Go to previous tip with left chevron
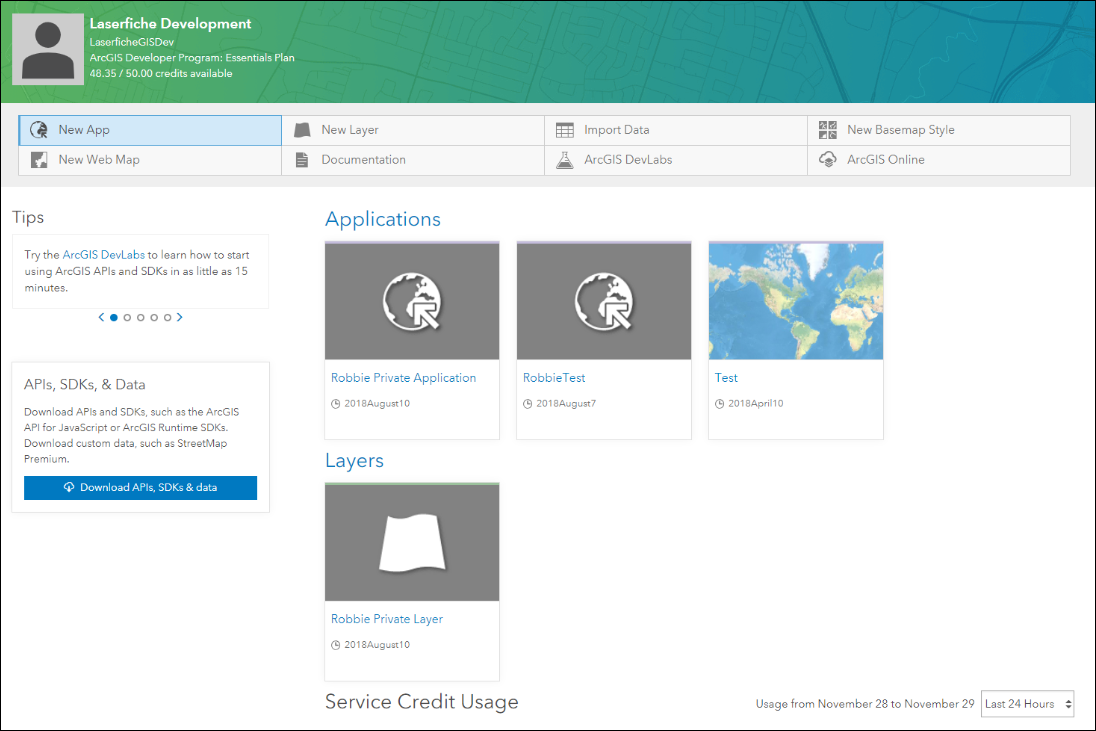Screen dimensions: 1096x731 [101, 317]
